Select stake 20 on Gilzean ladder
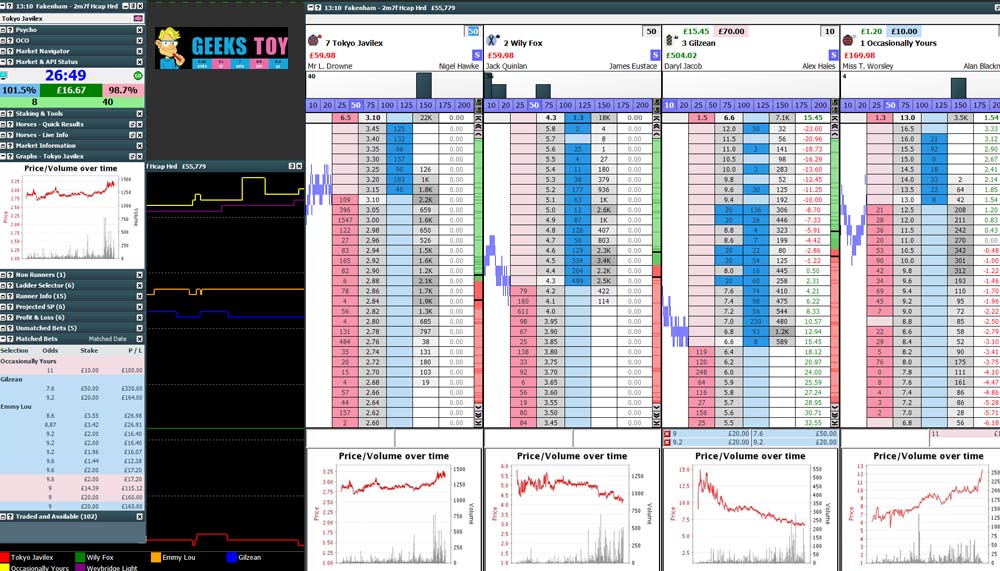The height and width of the screenshot is (571, 1000). click(684, 105)
